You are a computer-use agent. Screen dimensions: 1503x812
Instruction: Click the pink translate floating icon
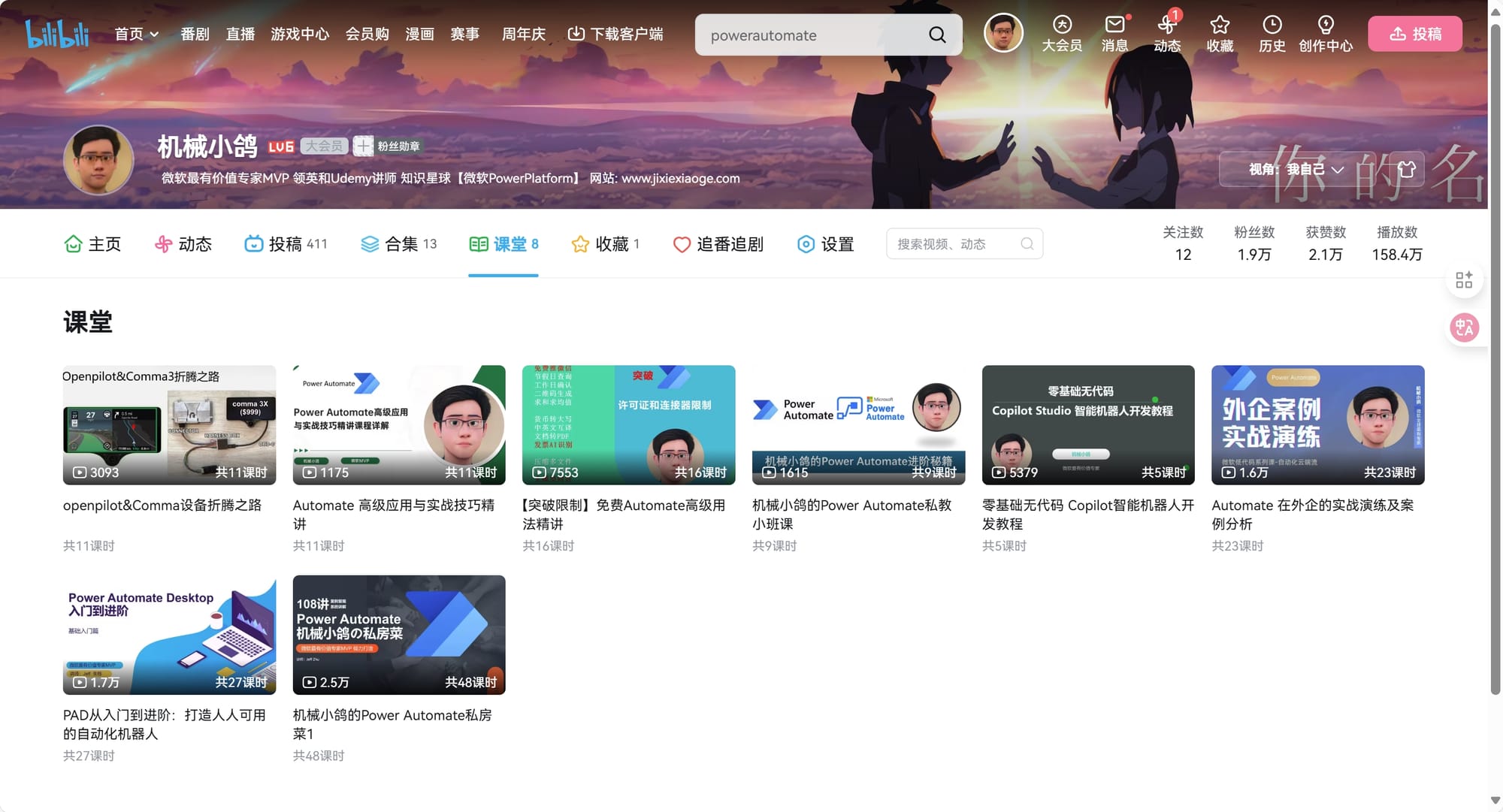1464,328
